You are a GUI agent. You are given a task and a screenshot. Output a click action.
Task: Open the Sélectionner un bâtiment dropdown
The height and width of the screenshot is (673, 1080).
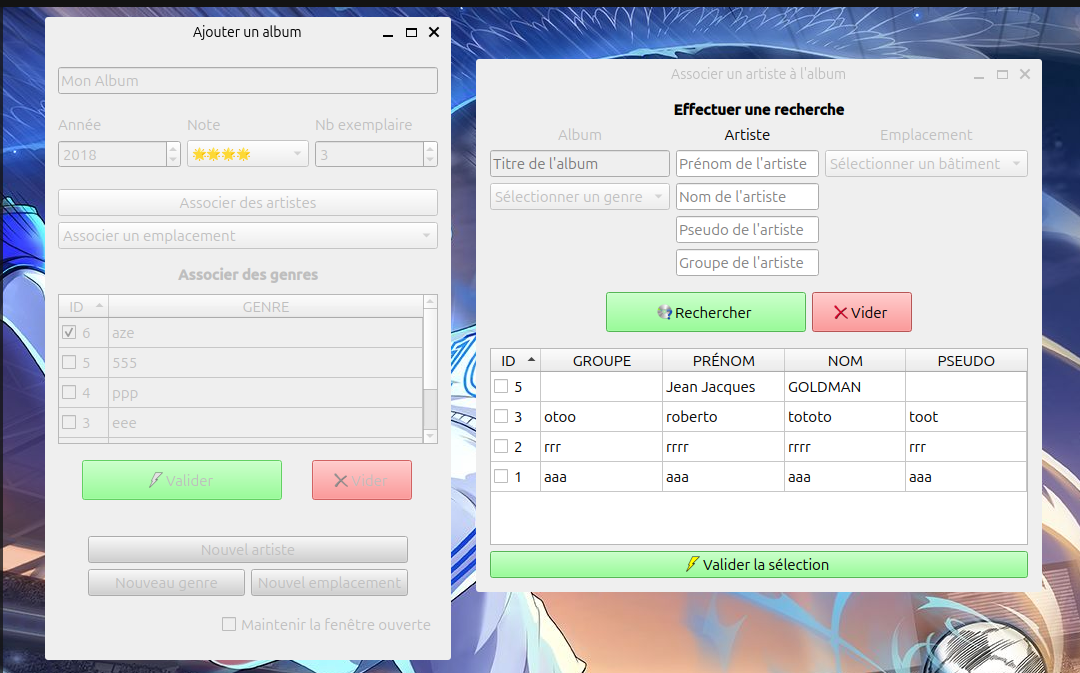pos(925,164)
